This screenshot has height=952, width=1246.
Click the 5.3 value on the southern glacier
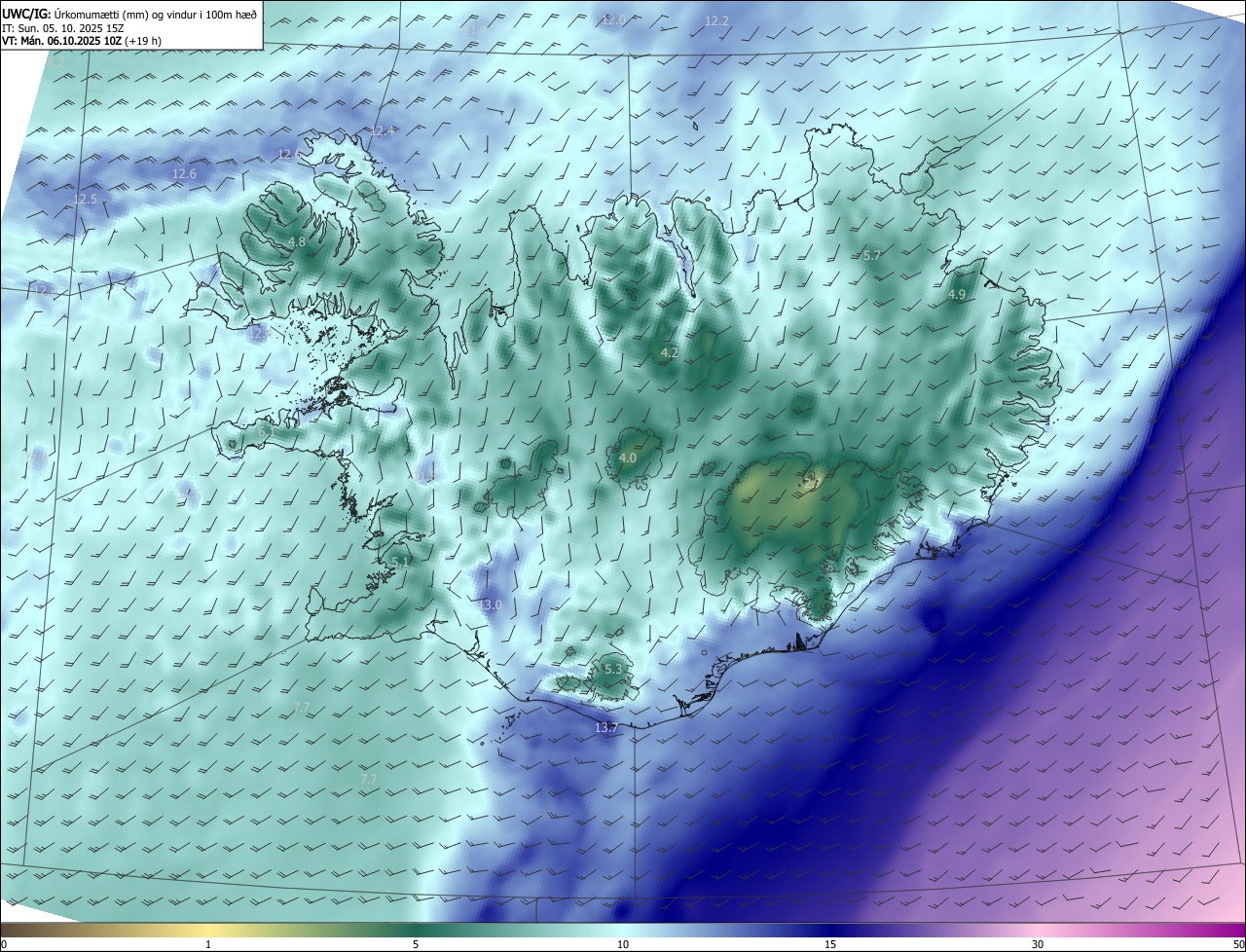pos(613,669)
